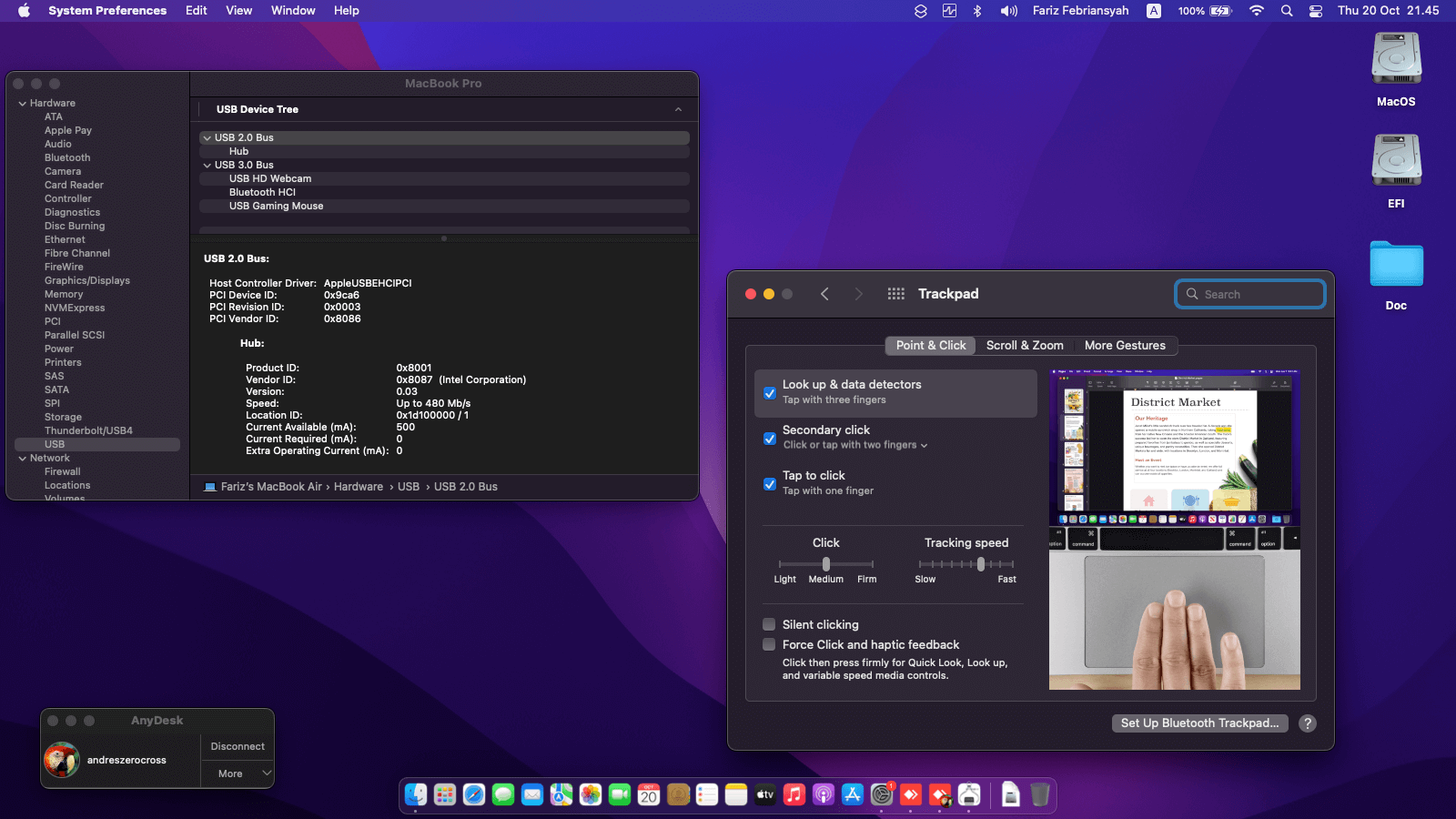
Task: Open Safari from the Dock
Action: 474,795
